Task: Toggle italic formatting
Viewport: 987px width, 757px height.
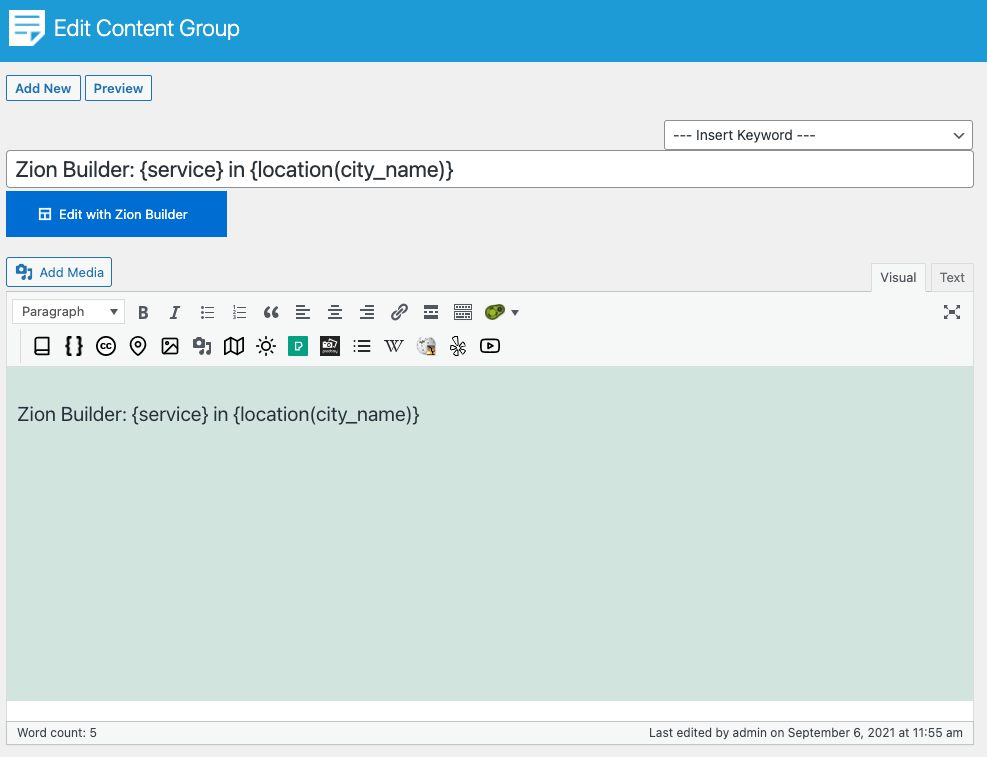Action: point(174,312)
